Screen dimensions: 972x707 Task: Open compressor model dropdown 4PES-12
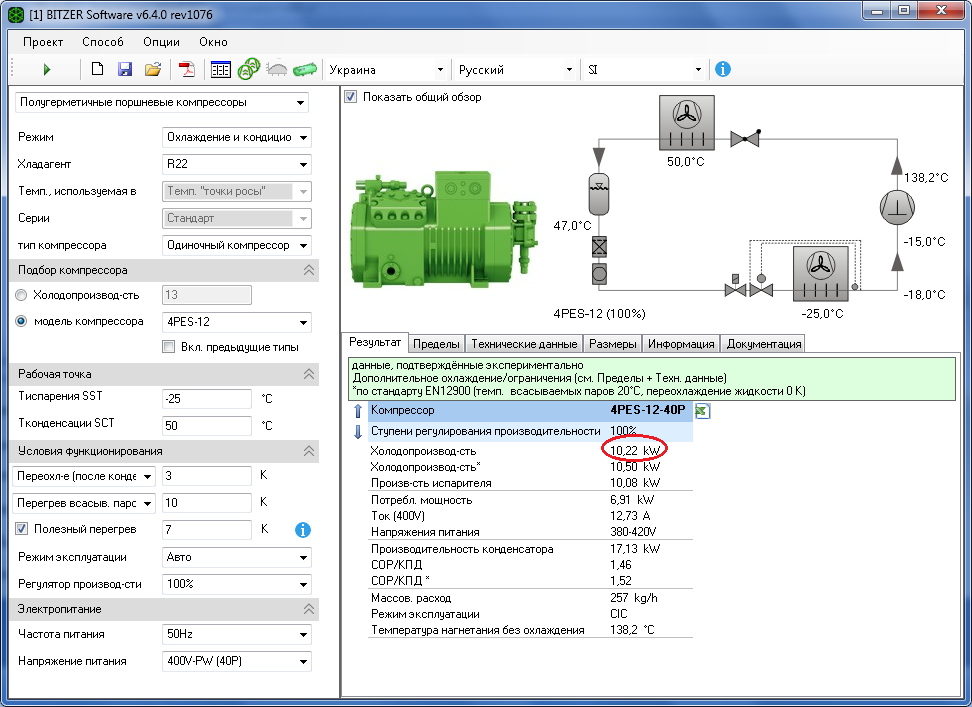236,322
